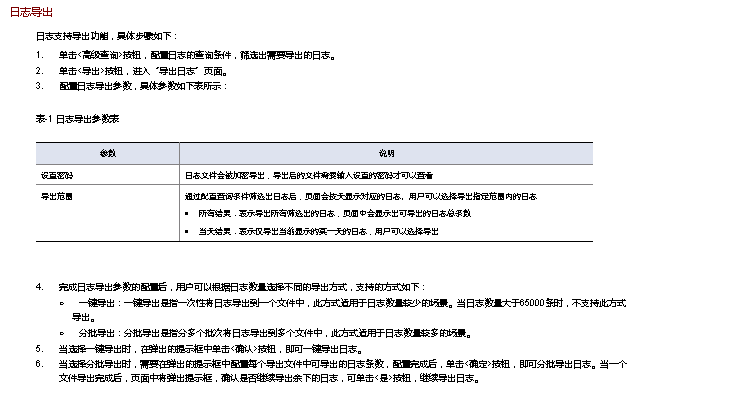This screenshot has height=394, width=732.
Task: Click step 6 about 选择分批导出时
Action: 331,371
